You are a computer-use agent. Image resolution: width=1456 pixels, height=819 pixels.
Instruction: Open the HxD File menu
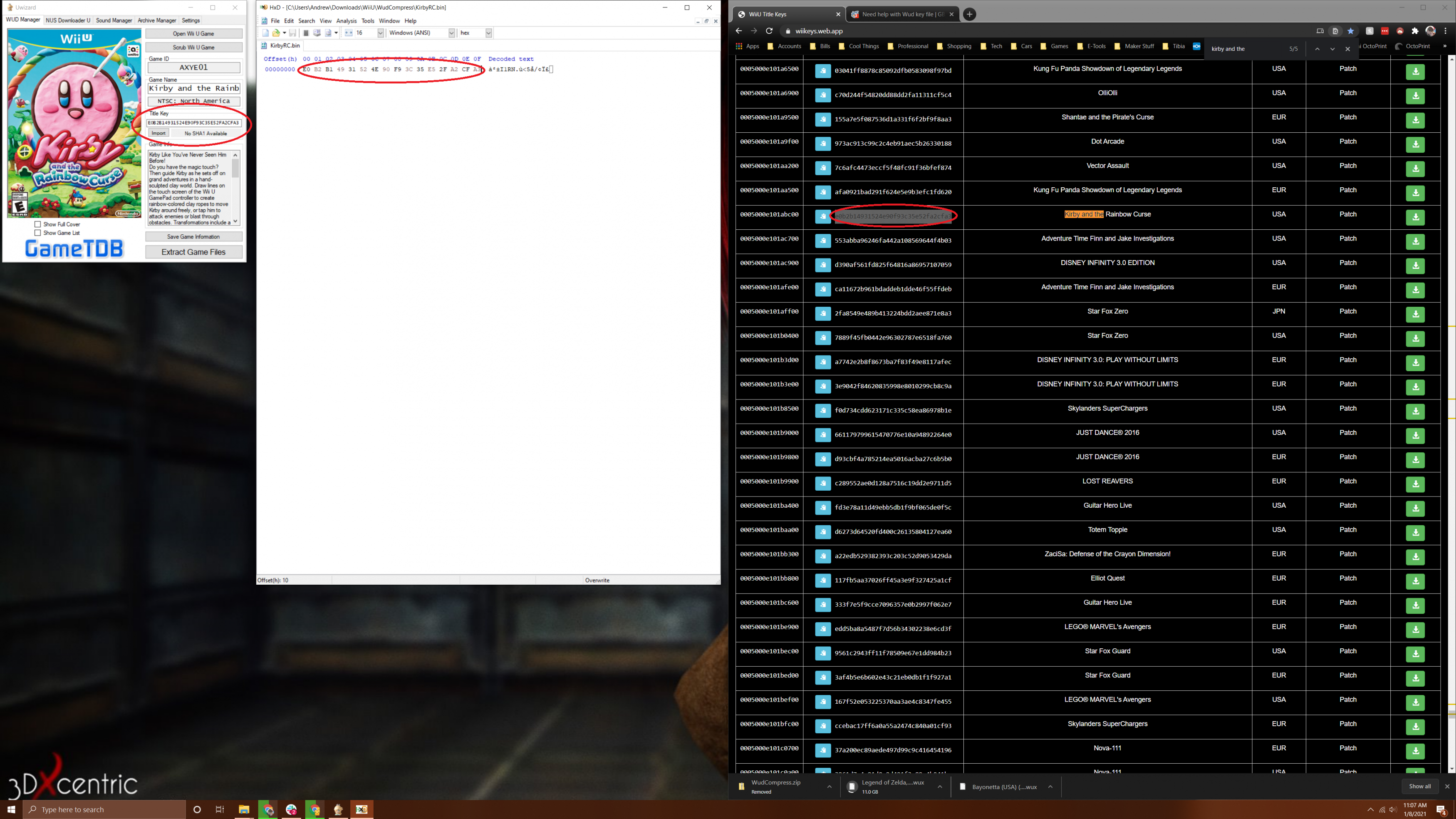pyautogui.click(x=275, y=21)
